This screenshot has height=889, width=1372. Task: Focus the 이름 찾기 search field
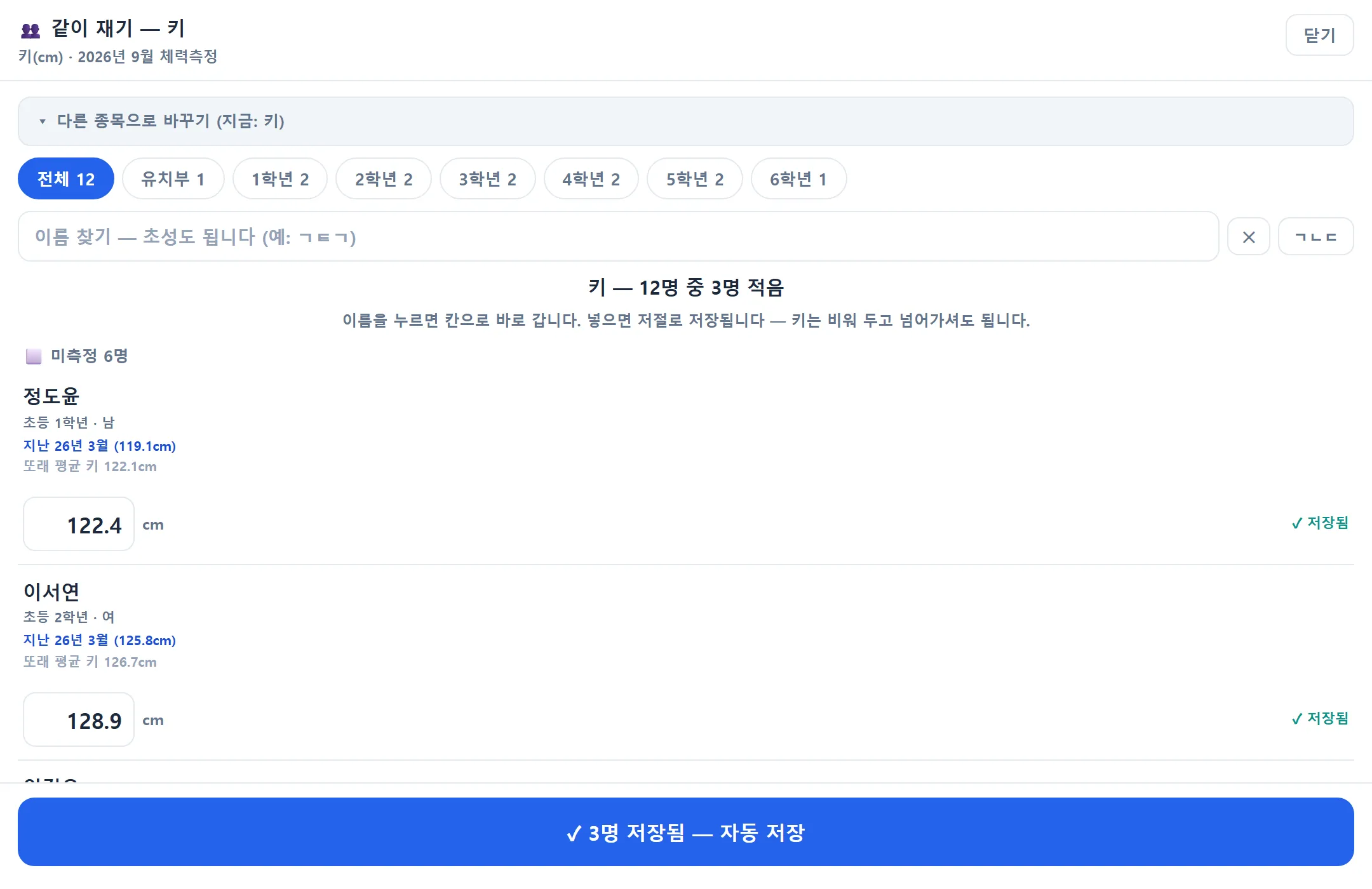pos(618,237)
